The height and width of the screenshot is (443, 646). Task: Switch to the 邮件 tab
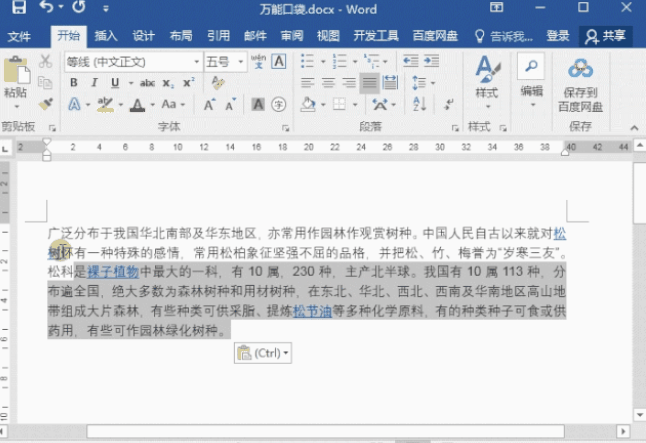click(x=255, y=36)
